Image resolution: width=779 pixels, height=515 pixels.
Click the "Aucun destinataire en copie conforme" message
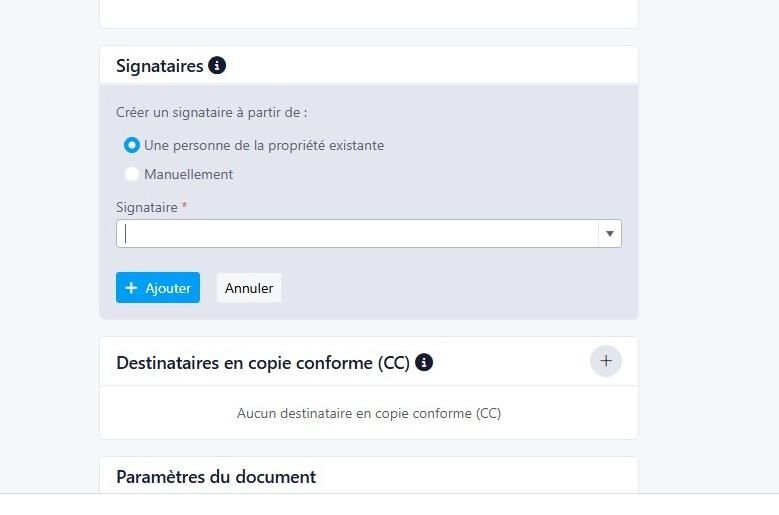(x=369, y=413)
